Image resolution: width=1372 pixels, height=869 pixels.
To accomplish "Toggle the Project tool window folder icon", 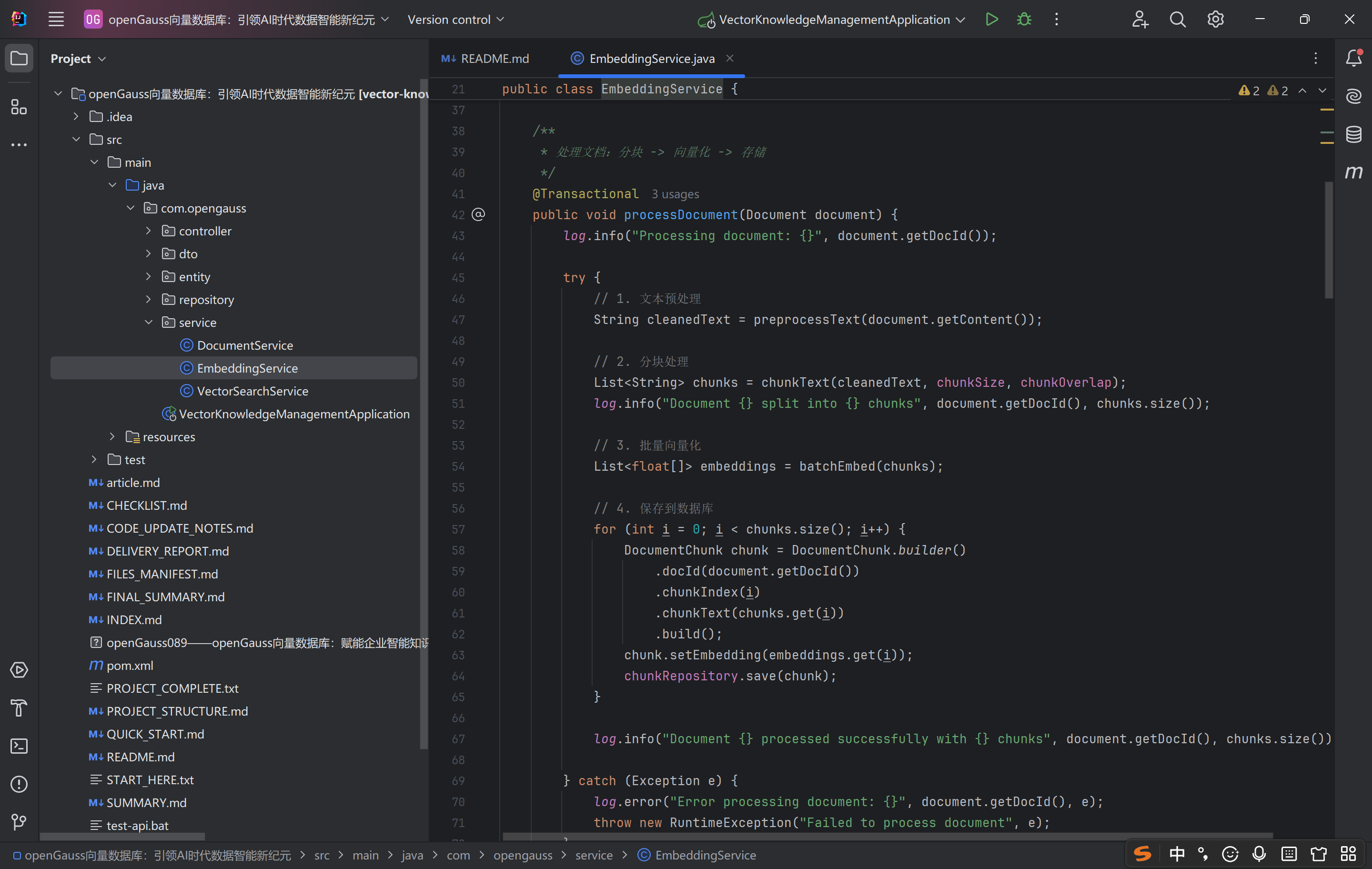I will click(19, 58).
